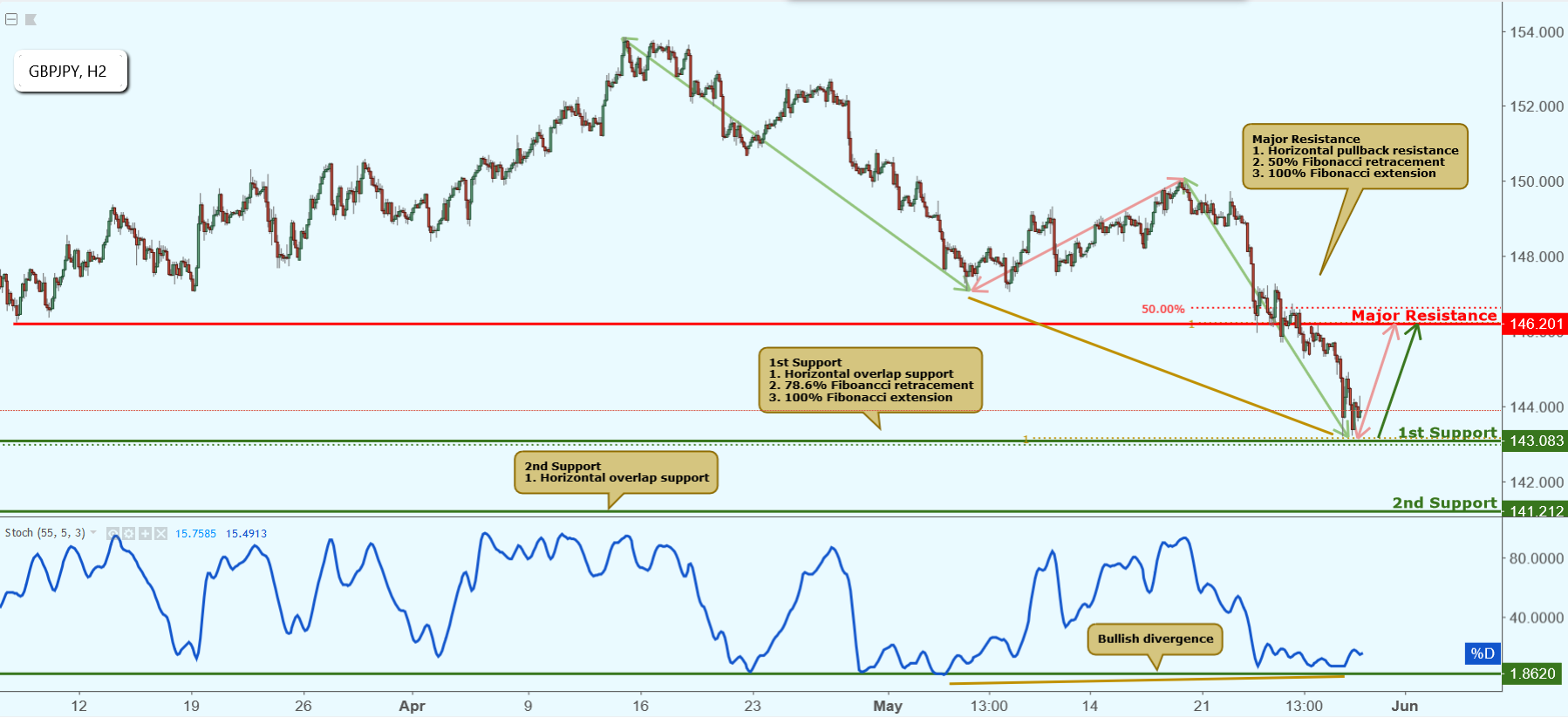Select the 1st Support line label
1568x718 pixels.
[x=1448, y=432]
